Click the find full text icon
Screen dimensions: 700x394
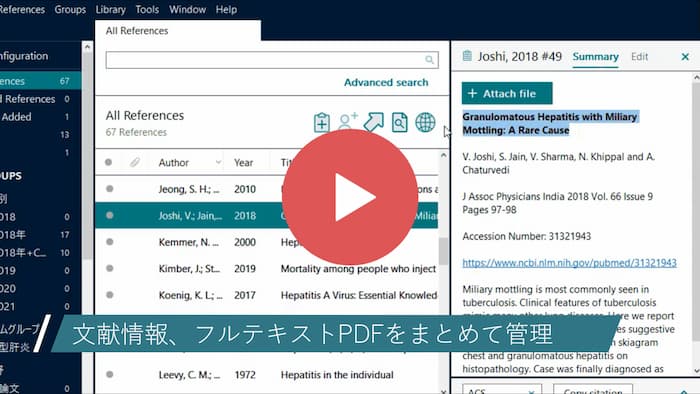pyautogui.click(x=400, y=122)
